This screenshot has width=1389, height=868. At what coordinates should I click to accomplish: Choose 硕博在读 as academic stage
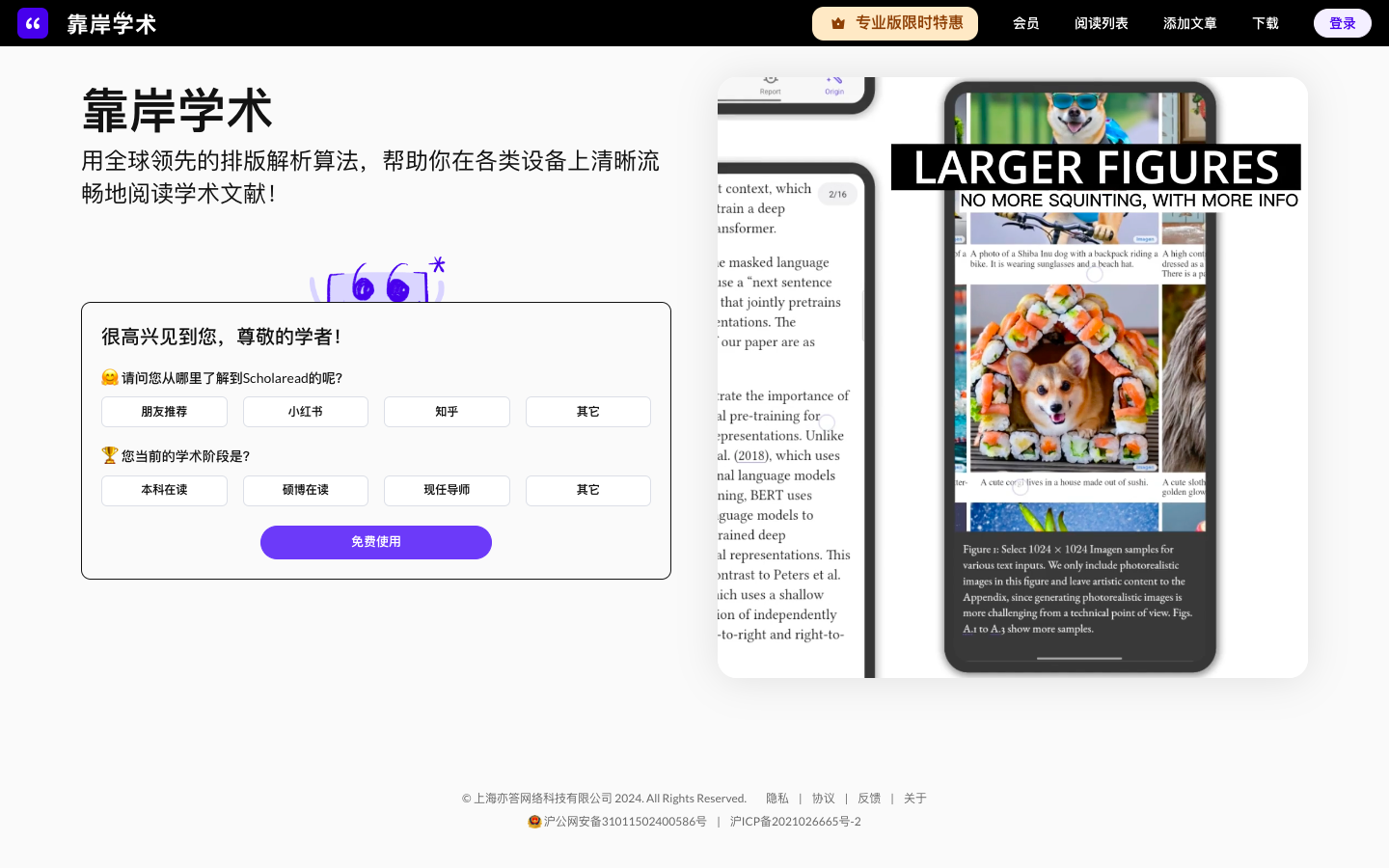(306, 490)
